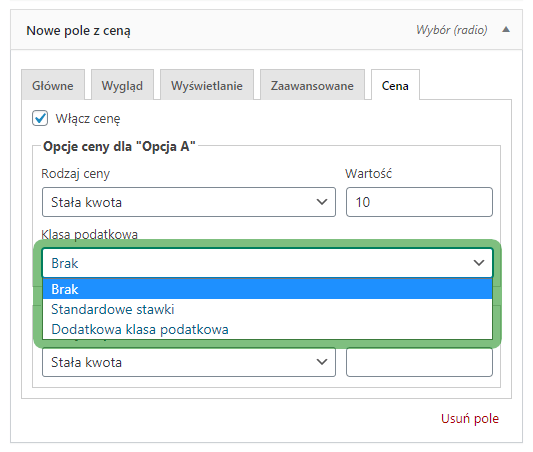The width and height of the screenshot is (533, 452).
Task: Click chevron on first Stała kwota select
Action: pos(322,202)
